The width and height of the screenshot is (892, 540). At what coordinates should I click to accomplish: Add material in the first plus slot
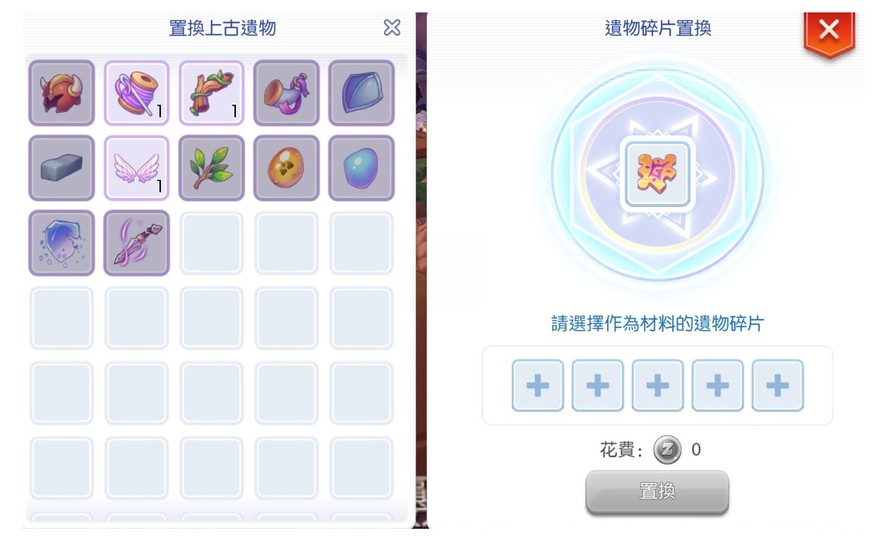point(538,385)
